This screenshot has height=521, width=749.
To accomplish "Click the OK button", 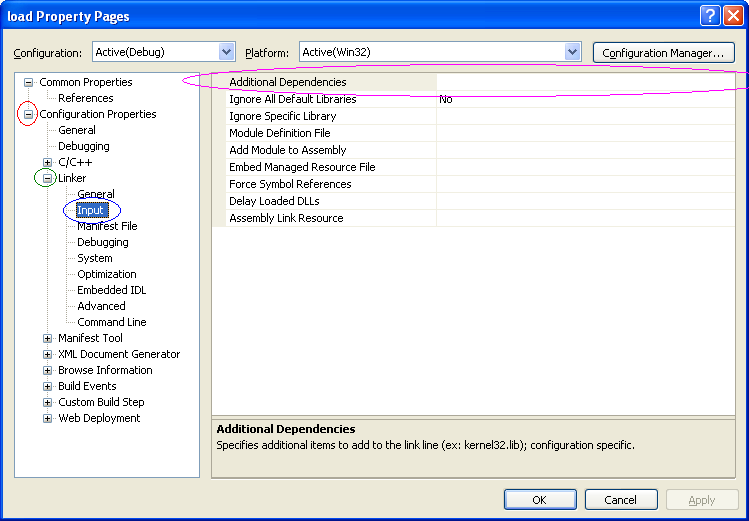I will [540, 500].
